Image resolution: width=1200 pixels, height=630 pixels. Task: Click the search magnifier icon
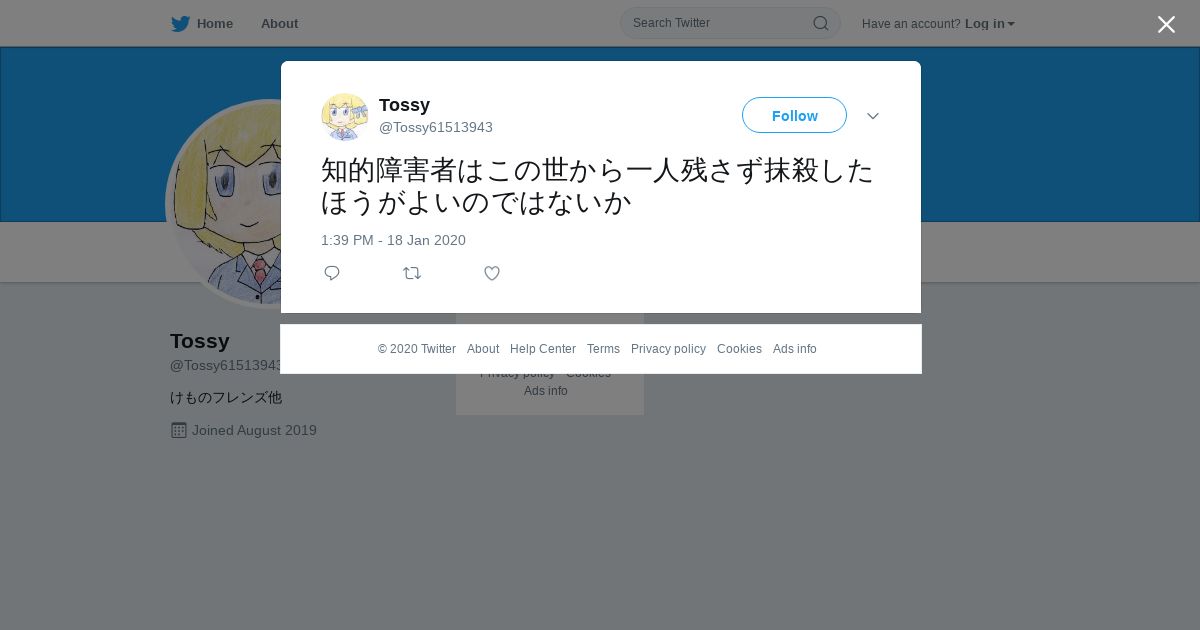click(821, 23)
